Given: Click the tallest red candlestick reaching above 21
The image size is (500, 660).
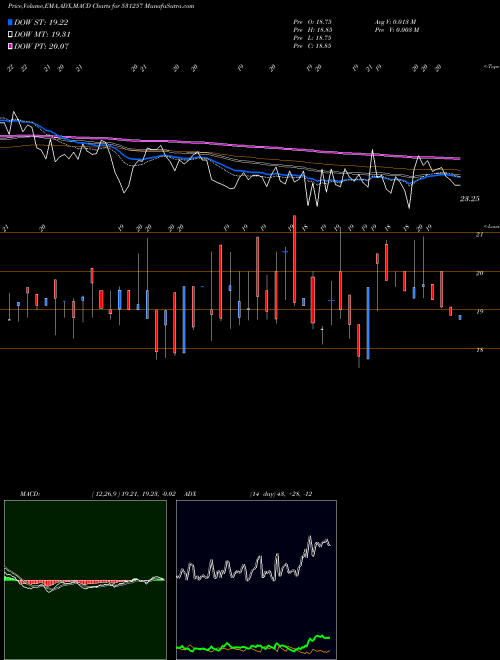Looking at the screenshot, I should [294, 259].
